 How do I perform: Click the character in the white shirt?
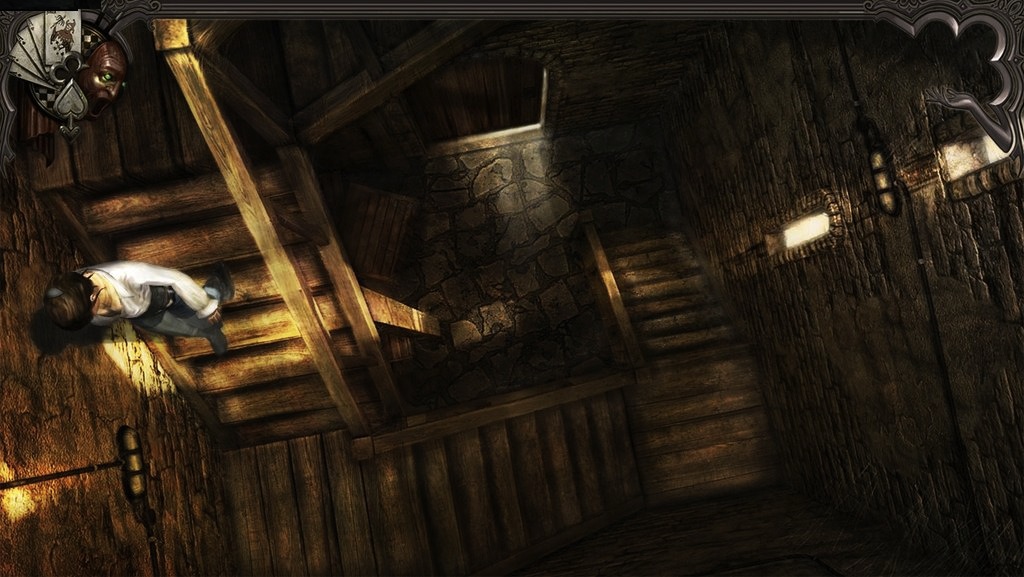tap(140, 305)
